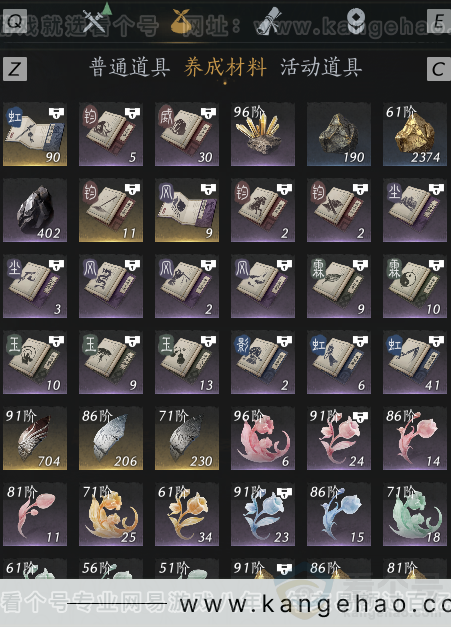
Task: Select the 91阶 feather item with 704
Action: point(35,438)
